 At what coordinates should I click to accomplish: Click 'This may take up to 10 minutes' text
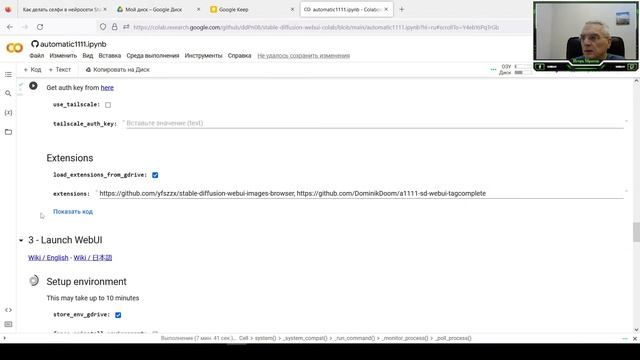click(x=93, y=298)
